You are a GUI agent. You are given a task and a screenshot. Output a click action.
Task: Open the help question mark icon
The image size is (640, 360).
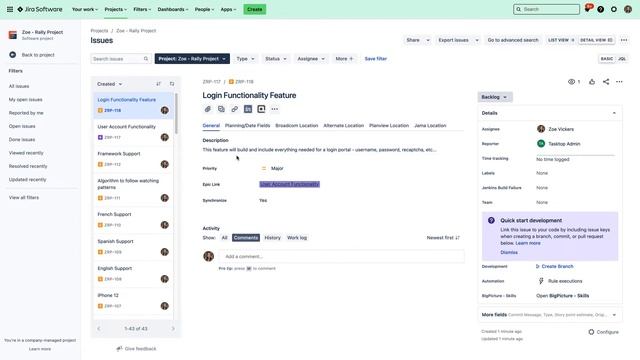[600, 9]
